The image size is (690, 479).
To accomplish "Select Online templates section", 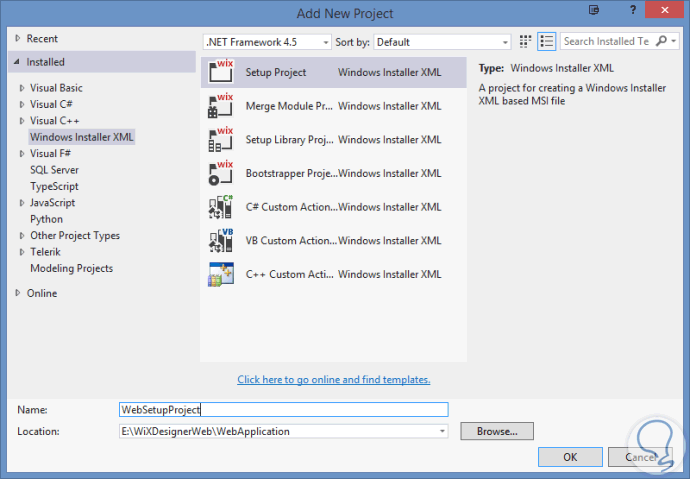I will [x=42, y=293].
